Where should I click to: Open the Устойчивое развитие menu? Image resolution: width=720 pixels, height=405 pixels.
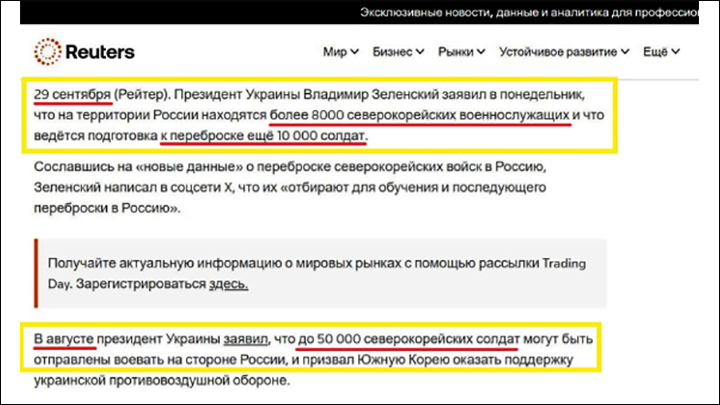tap(558, 52)
